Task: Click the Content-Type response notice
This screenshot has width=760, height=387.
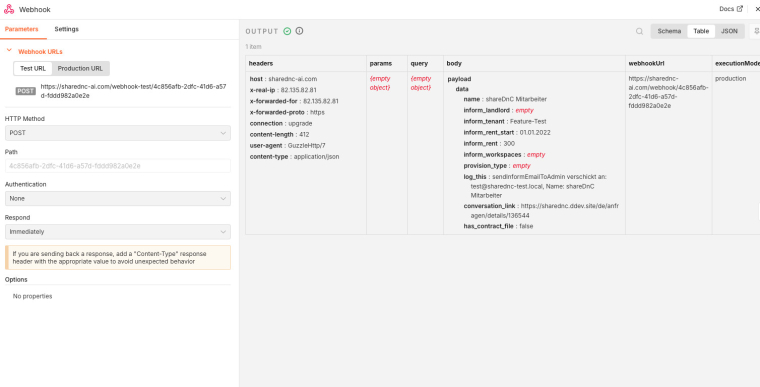Action: pos(118,258)
